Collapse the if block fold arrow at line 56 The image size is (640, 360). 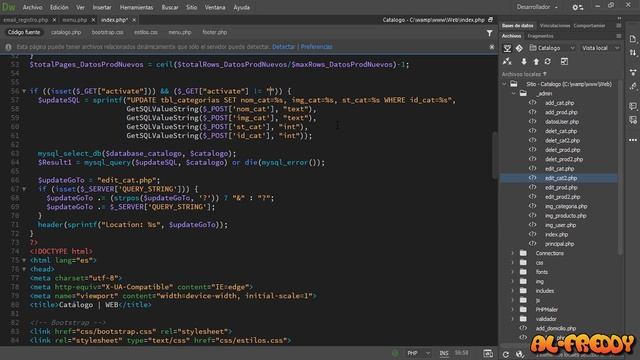point(24,91)
